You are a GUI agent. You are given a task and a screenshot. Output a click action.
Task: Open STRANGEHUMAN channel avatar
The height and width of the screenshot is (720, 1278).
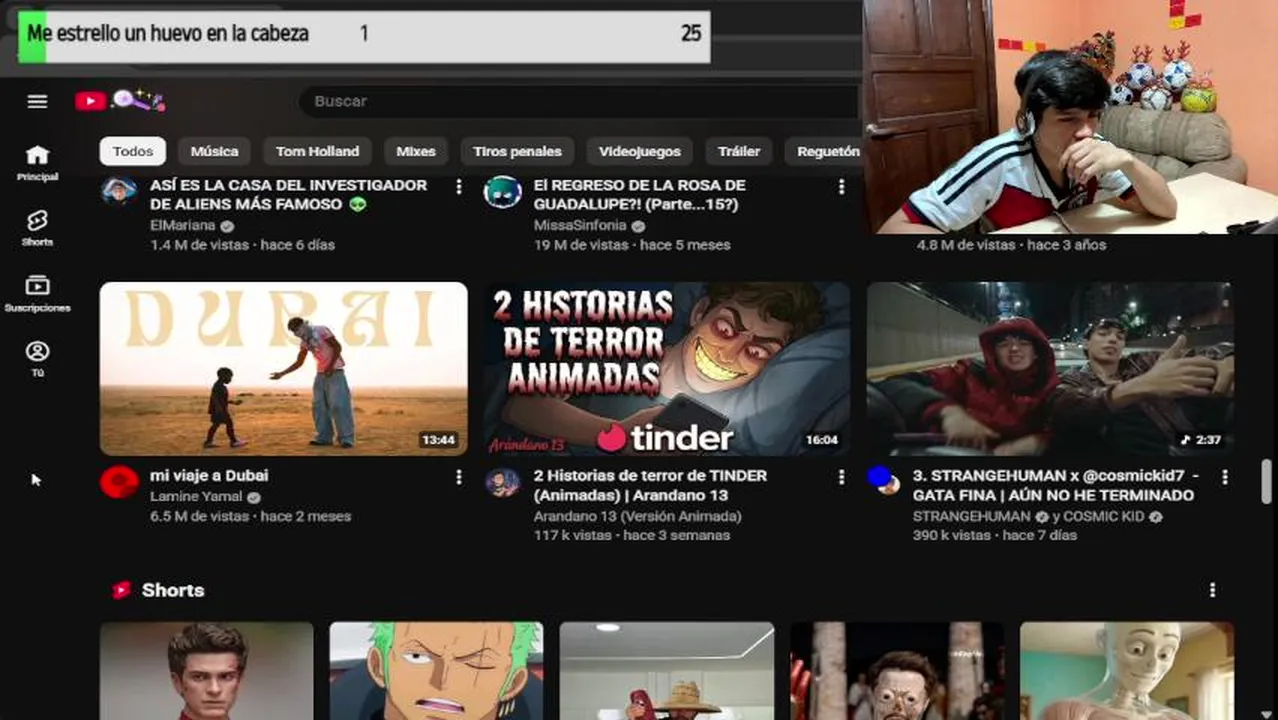tap(884, 480)
